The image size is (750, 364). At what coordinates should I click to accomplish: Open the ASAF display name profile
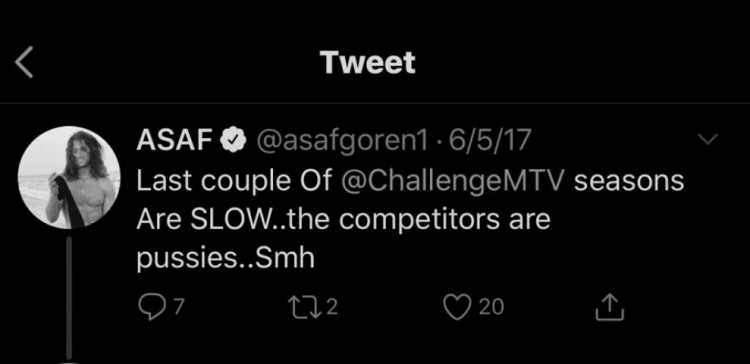point(175,141)
